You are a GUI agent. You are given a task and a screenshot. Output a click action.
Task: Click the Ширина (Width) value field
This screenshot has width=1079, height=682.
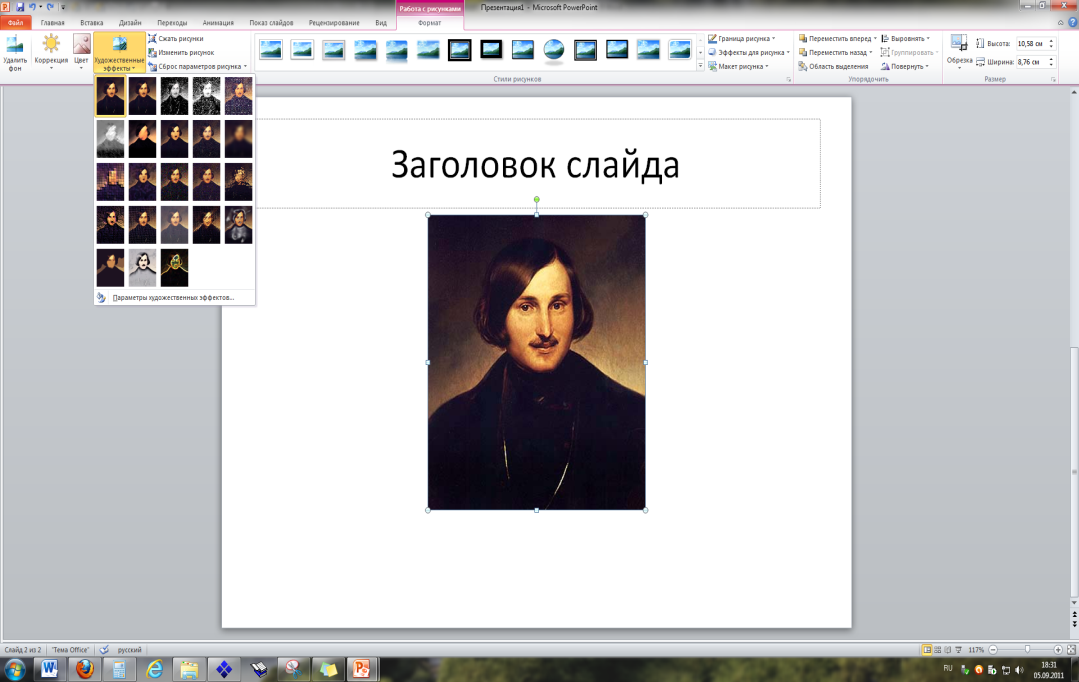click(1031, 62)
